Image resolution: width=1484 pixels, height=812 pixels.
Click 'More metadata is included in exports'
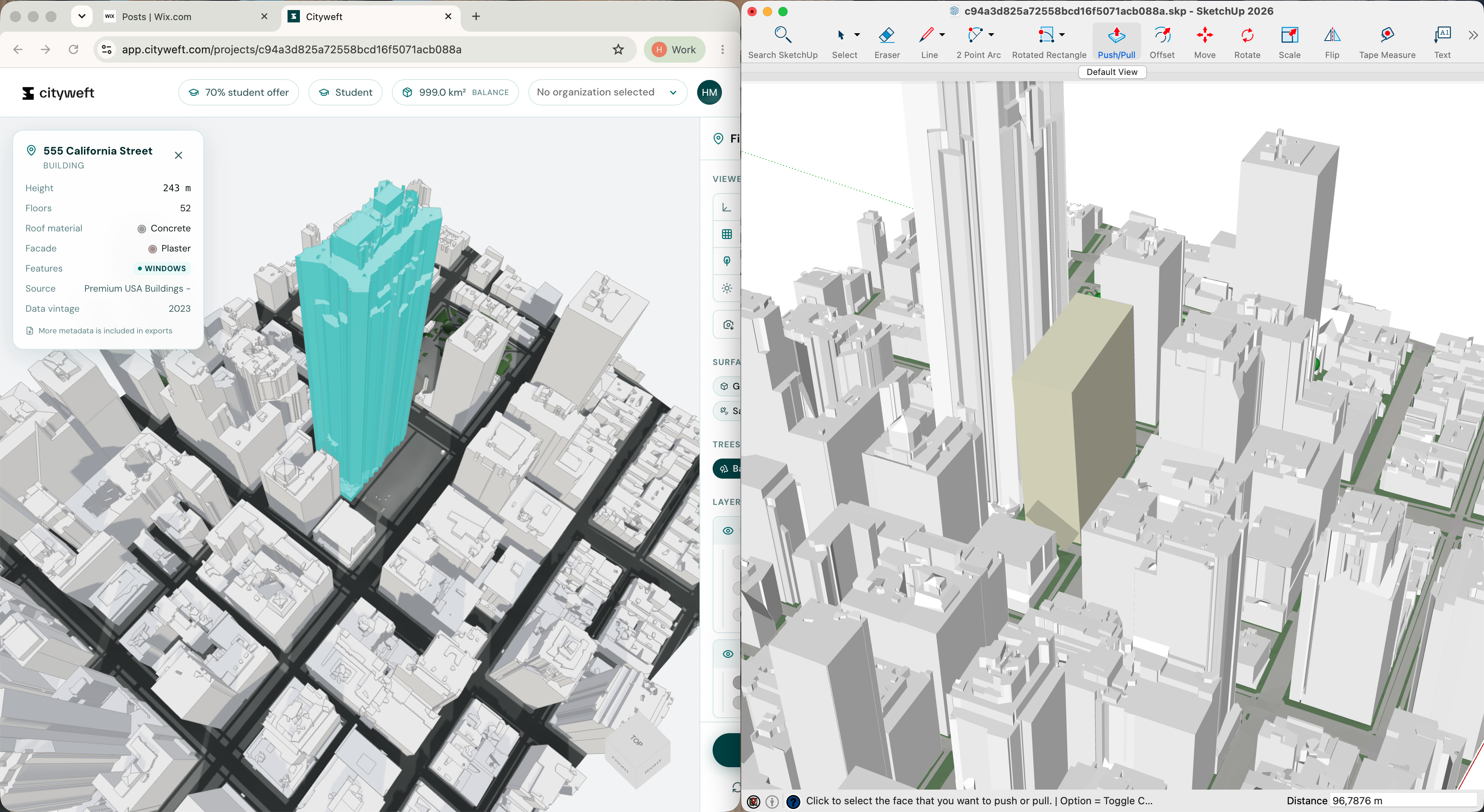(99, 331)
